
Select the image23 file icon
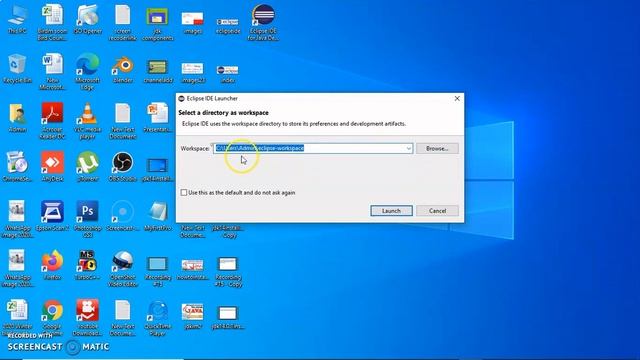[193, 72]
